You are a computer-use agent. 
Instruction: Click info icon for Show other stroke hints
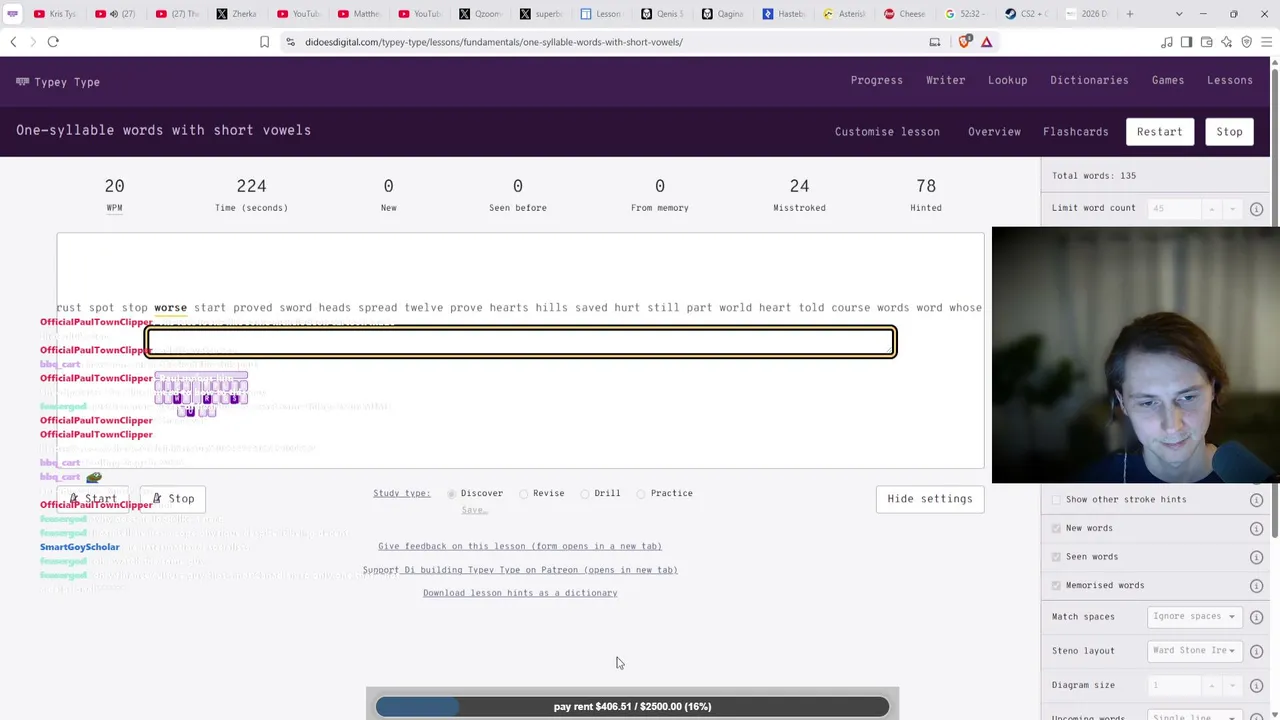coord(1256,500)
